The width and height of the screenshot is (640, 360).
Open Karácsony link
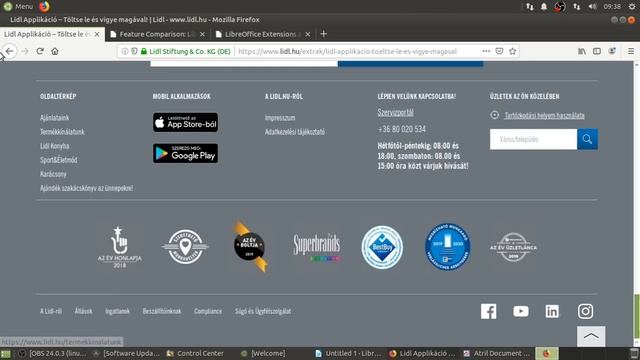tap(53, 174)
